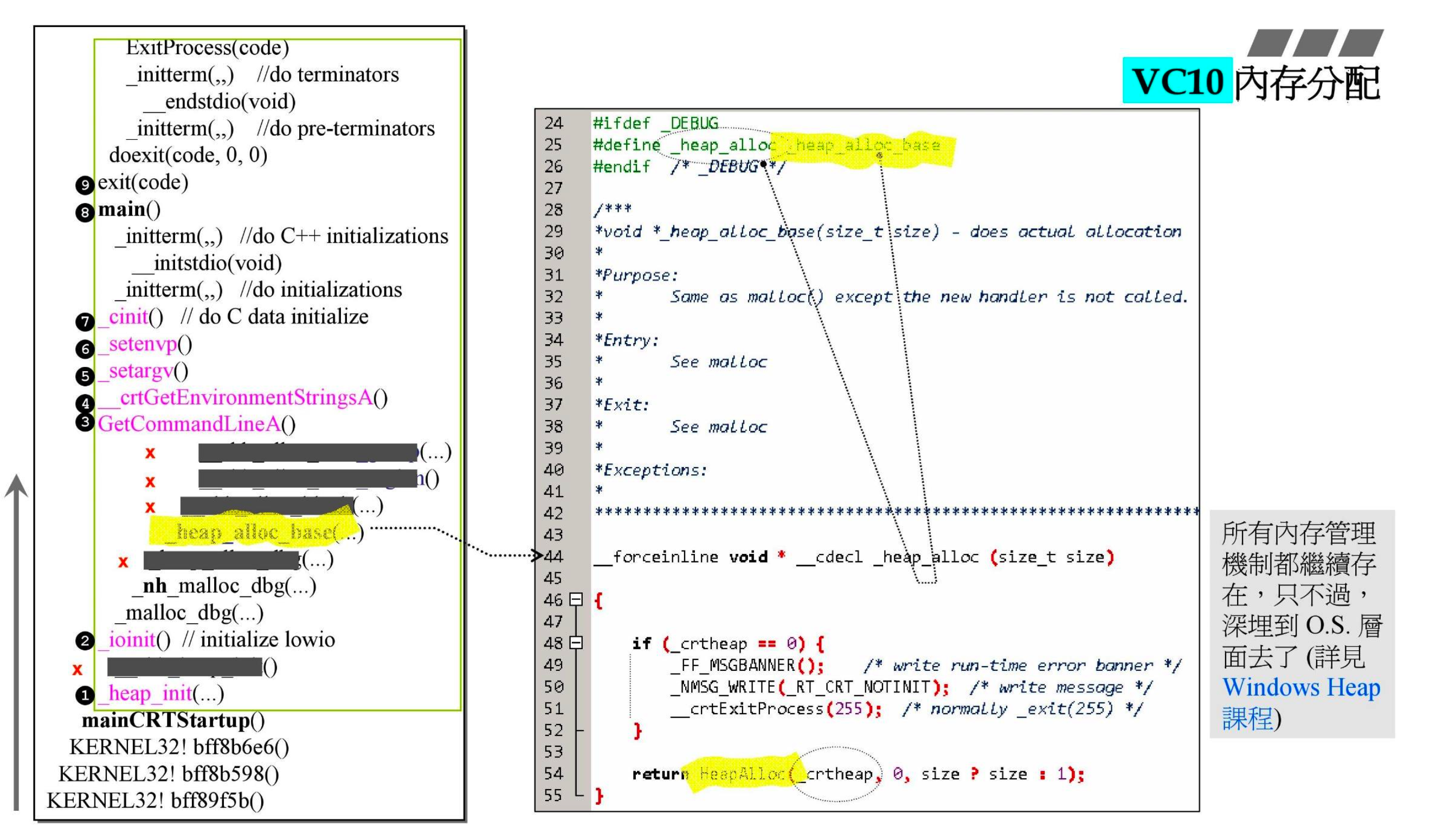Click the numbered marker 2 beside _ioinit

(85, 642)
